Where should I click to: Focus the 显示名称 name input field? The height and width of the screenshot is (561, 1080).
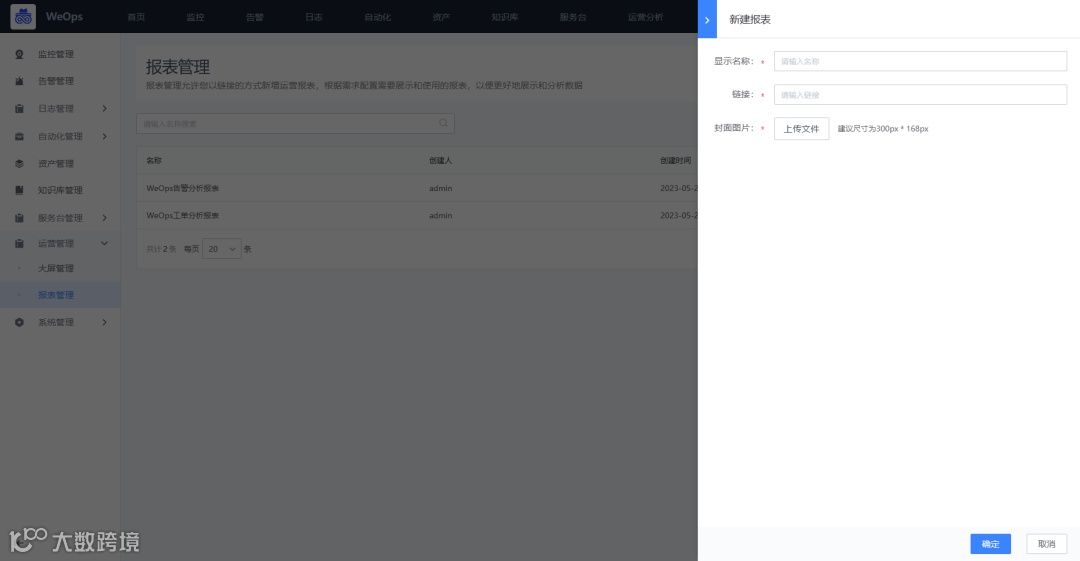[920, 61]
